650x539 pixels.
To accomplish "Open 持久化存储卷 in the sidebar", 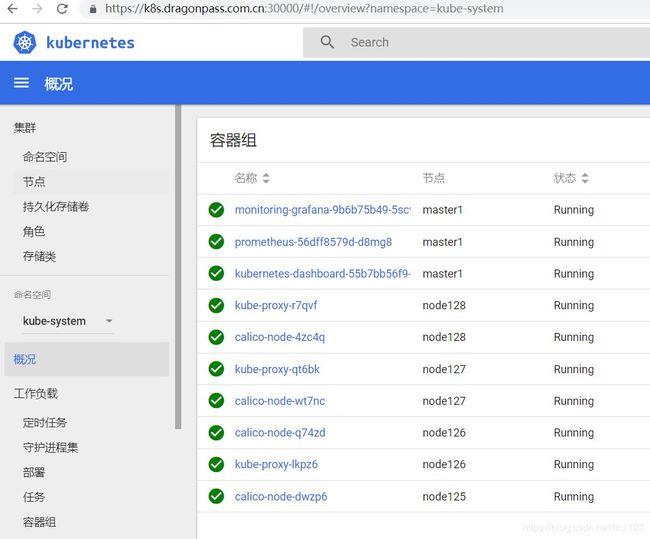I will [56, 206].
